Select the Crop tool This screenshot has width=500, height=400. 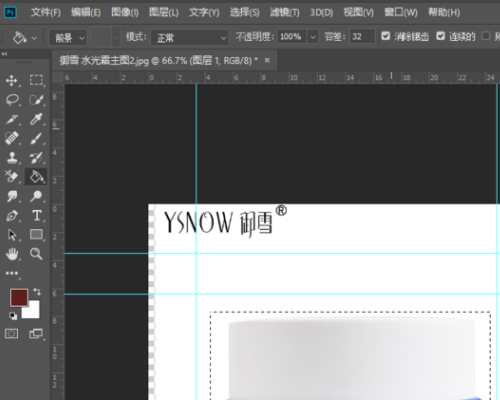pyautogui.click(x=12, y=119)
